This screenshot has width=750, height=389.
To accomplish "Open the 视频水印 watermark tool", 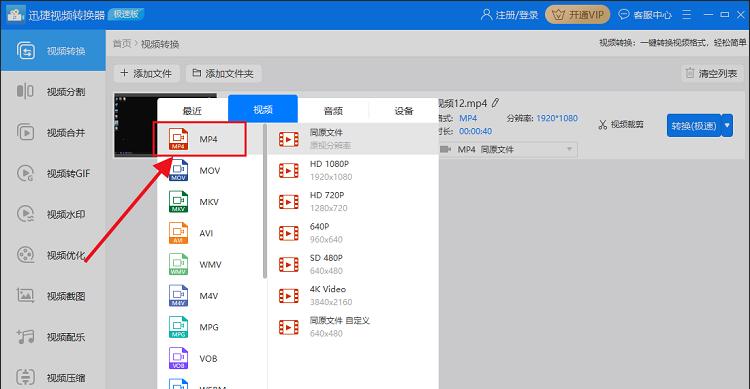I will (53, 214).
